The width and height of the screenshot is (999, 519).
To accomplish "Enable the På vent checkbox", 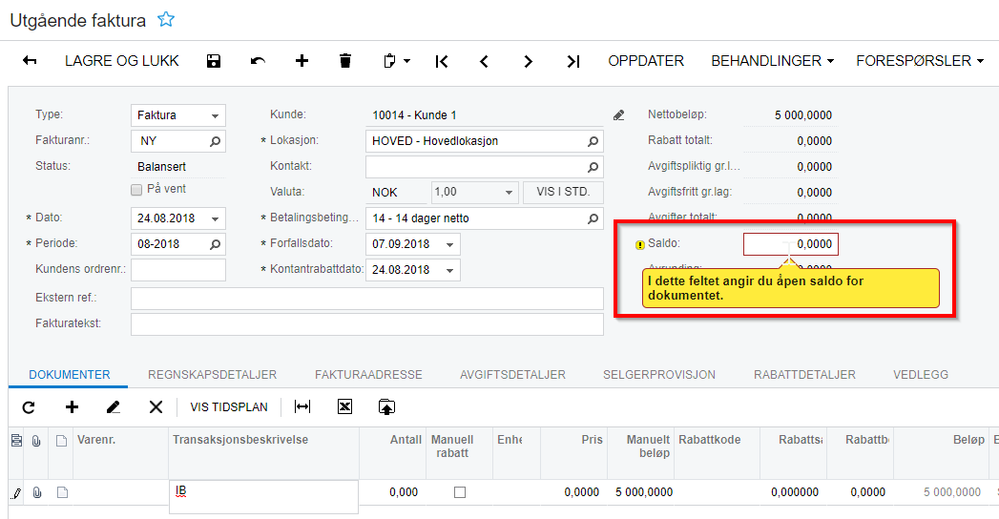I will 137,189.
